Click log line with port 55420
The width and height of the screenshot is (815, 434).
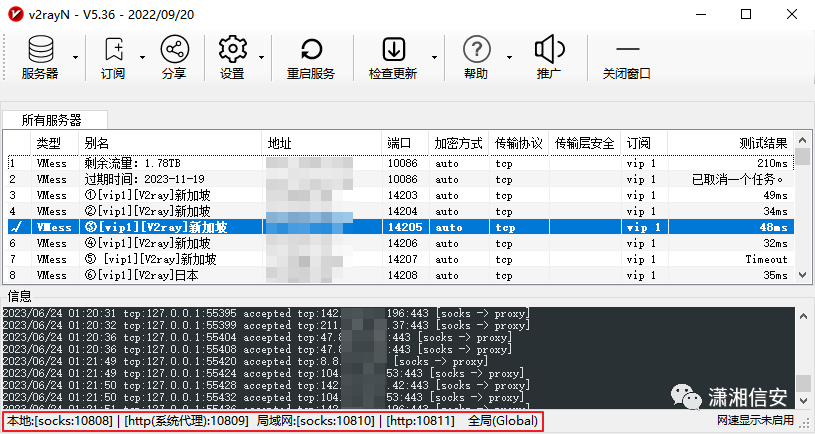[x=245, y=361]
